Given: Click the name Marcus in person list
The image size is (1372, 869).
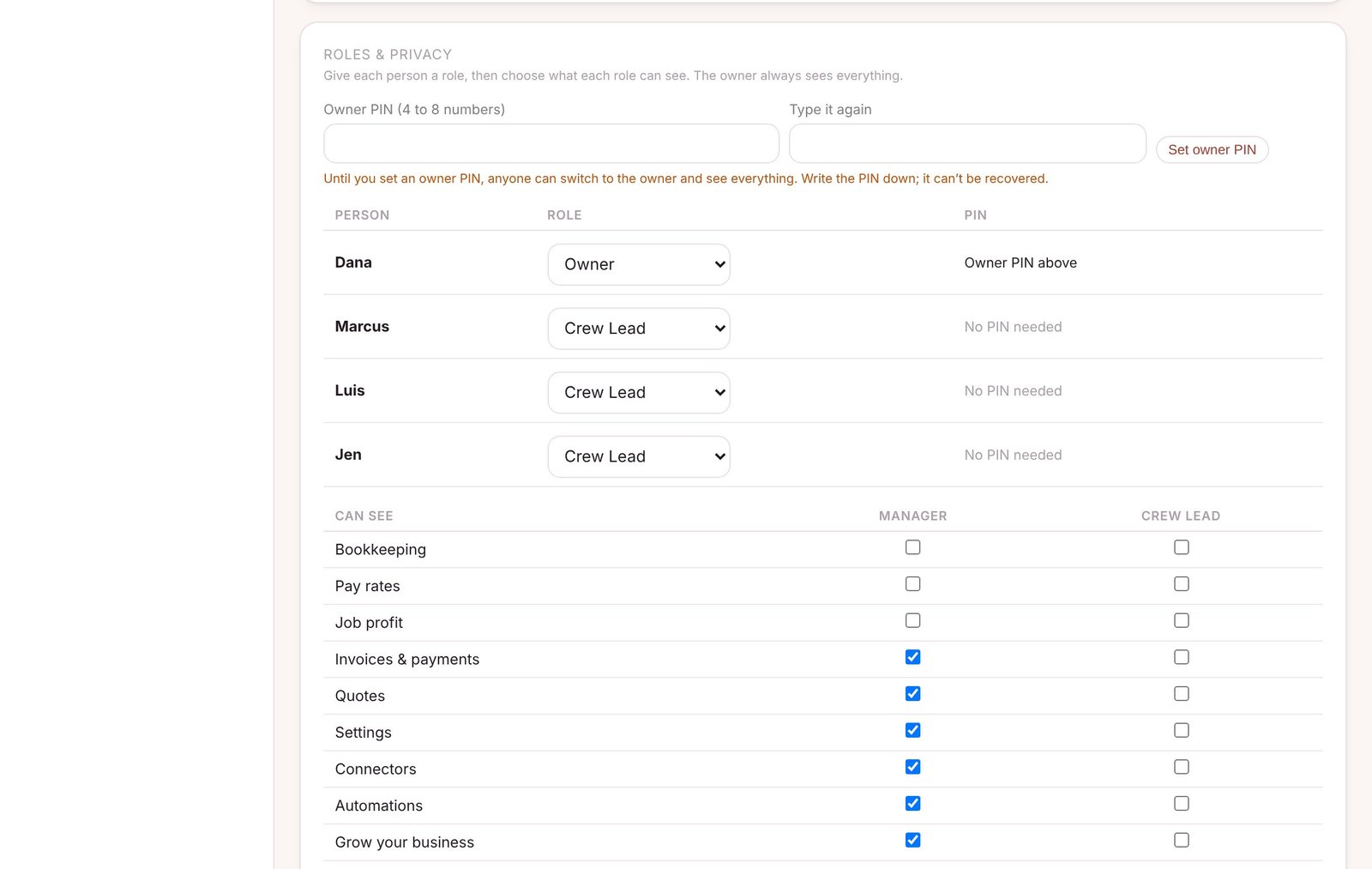Looking at the screenshot, I should pos(362,327).
